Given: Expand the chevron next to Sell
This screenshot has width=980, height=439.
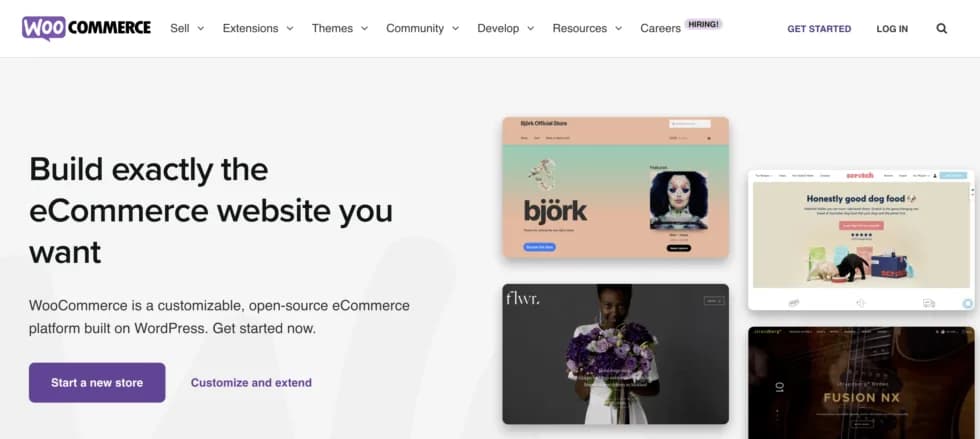Looking at the screenshot, I should point(201,29).
